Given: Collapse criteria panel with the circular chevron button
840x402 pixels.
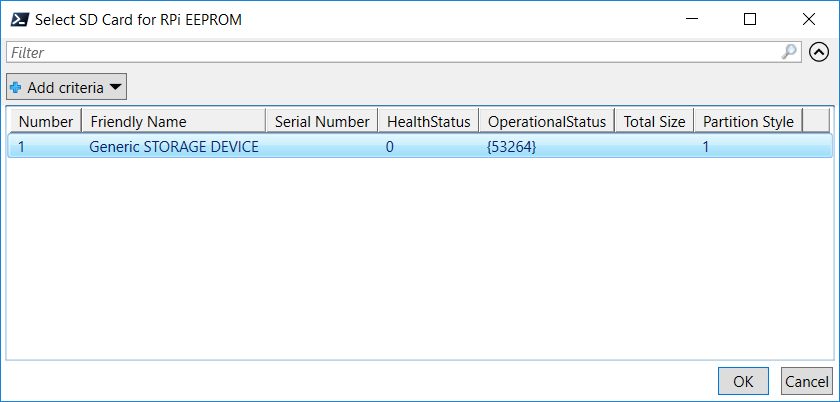Looking at the screenshot, I should click(x=819, y=53).
